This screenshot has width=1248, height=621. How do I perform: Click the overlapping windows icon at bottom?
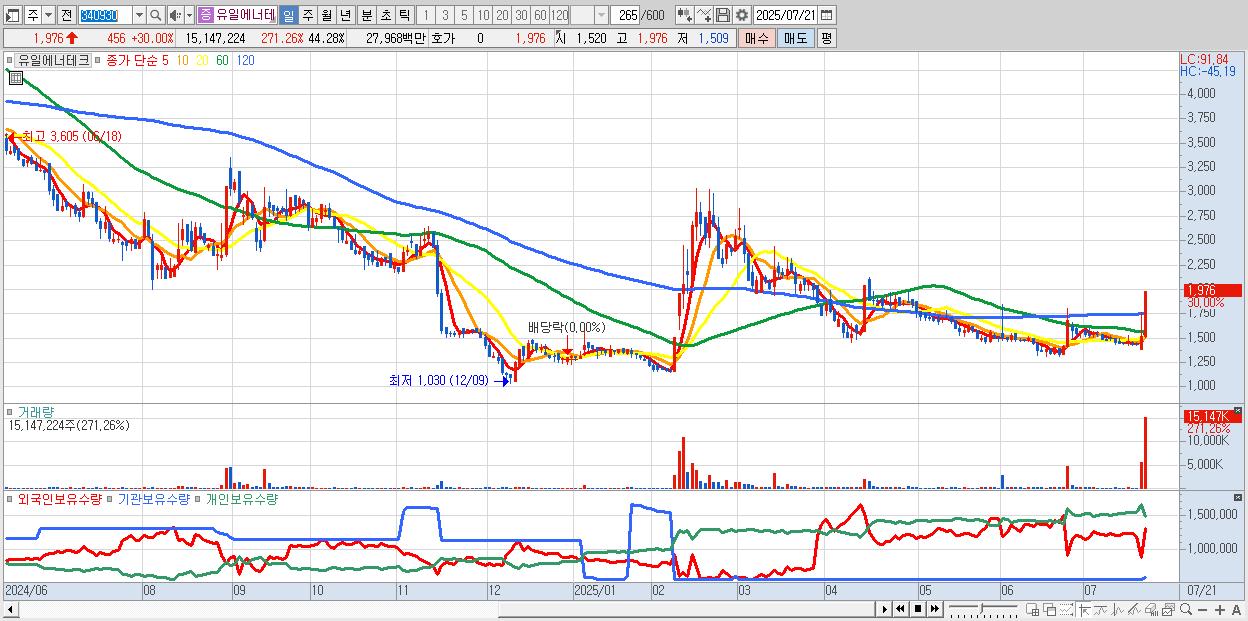pos(1050,610)
